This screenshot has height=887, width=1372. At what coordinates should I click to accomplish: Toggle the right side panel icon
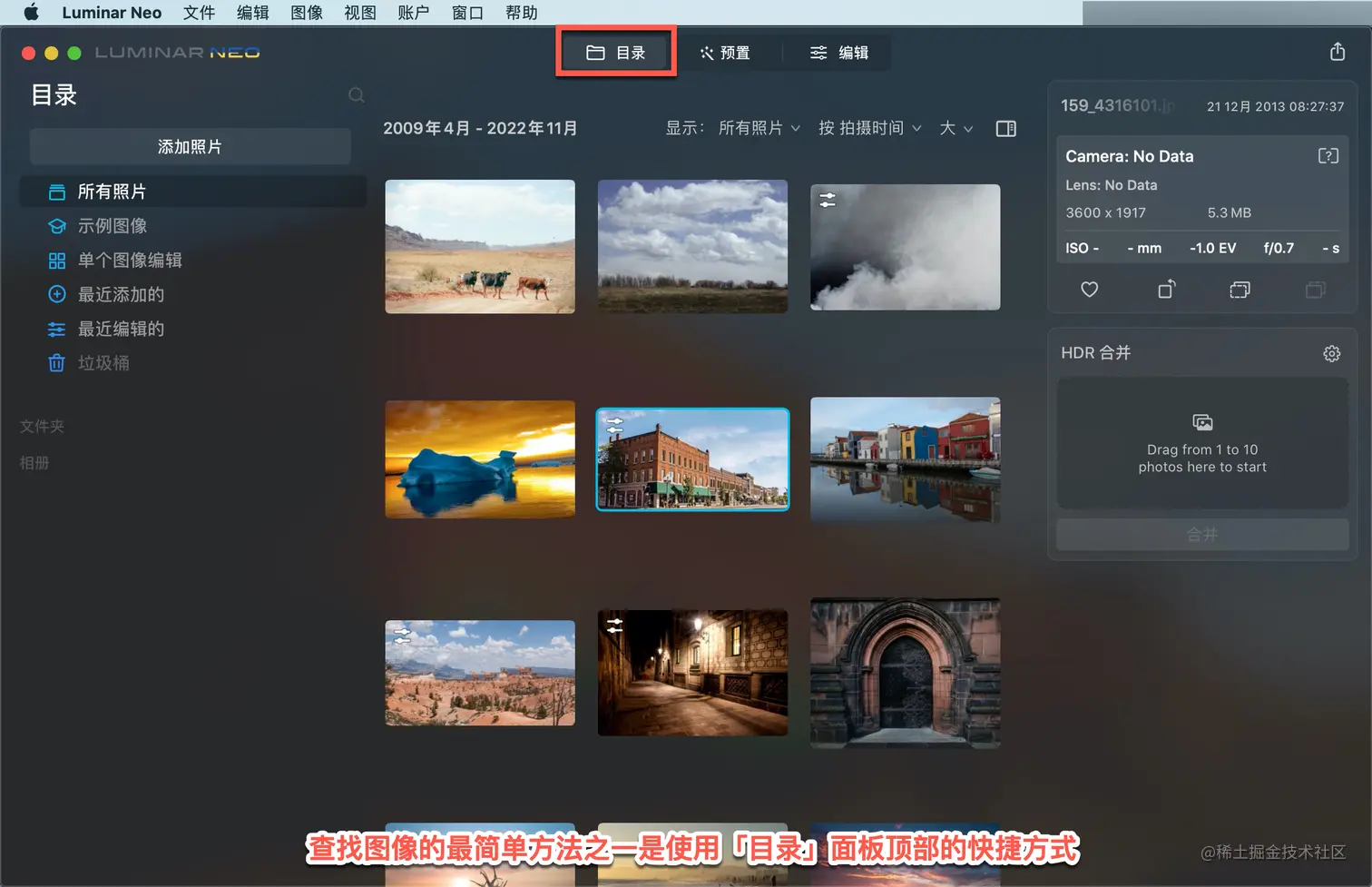tap(1005, 129)
